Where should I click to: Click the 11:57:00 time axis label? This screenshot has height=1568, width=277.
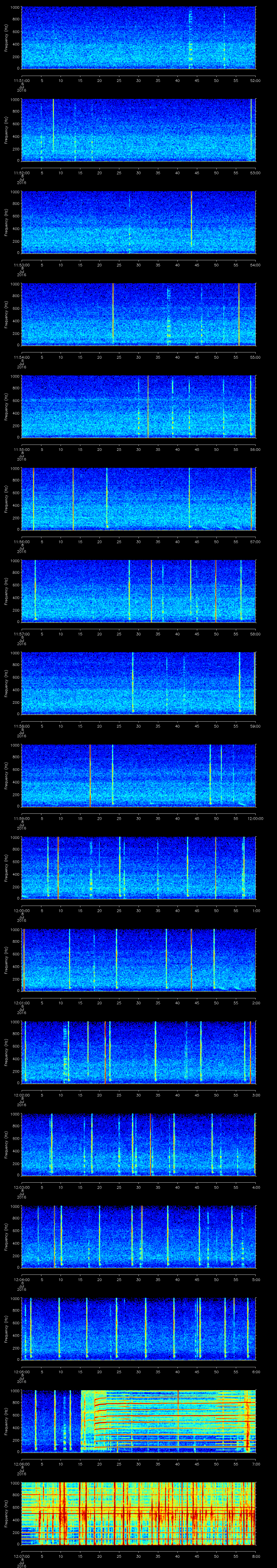21,634
